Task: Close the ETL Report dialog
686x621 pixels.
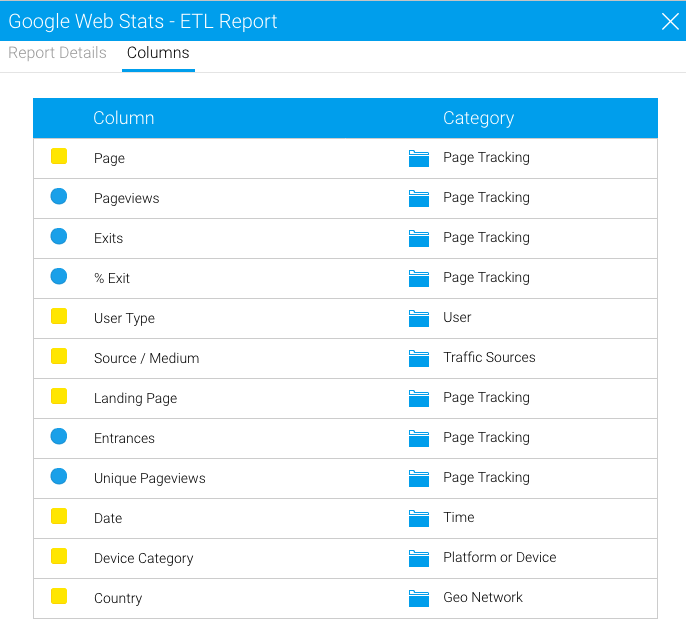Action: (670, 21)
